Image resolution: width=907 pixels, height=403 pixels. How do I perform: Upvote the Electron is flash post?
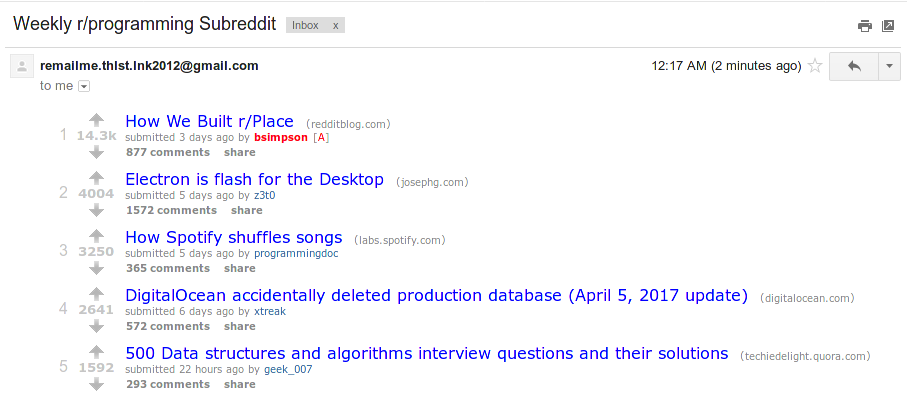96,178
